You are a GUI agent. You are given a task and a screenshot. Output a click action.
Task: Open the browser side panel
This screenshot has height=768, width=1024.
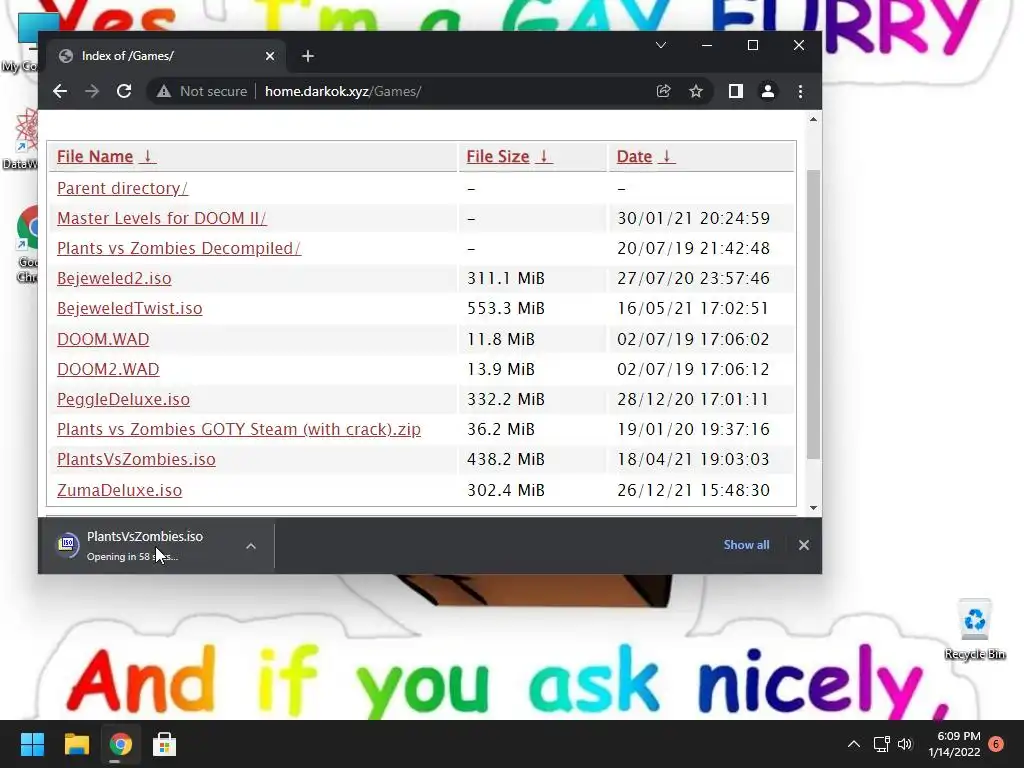736,91
